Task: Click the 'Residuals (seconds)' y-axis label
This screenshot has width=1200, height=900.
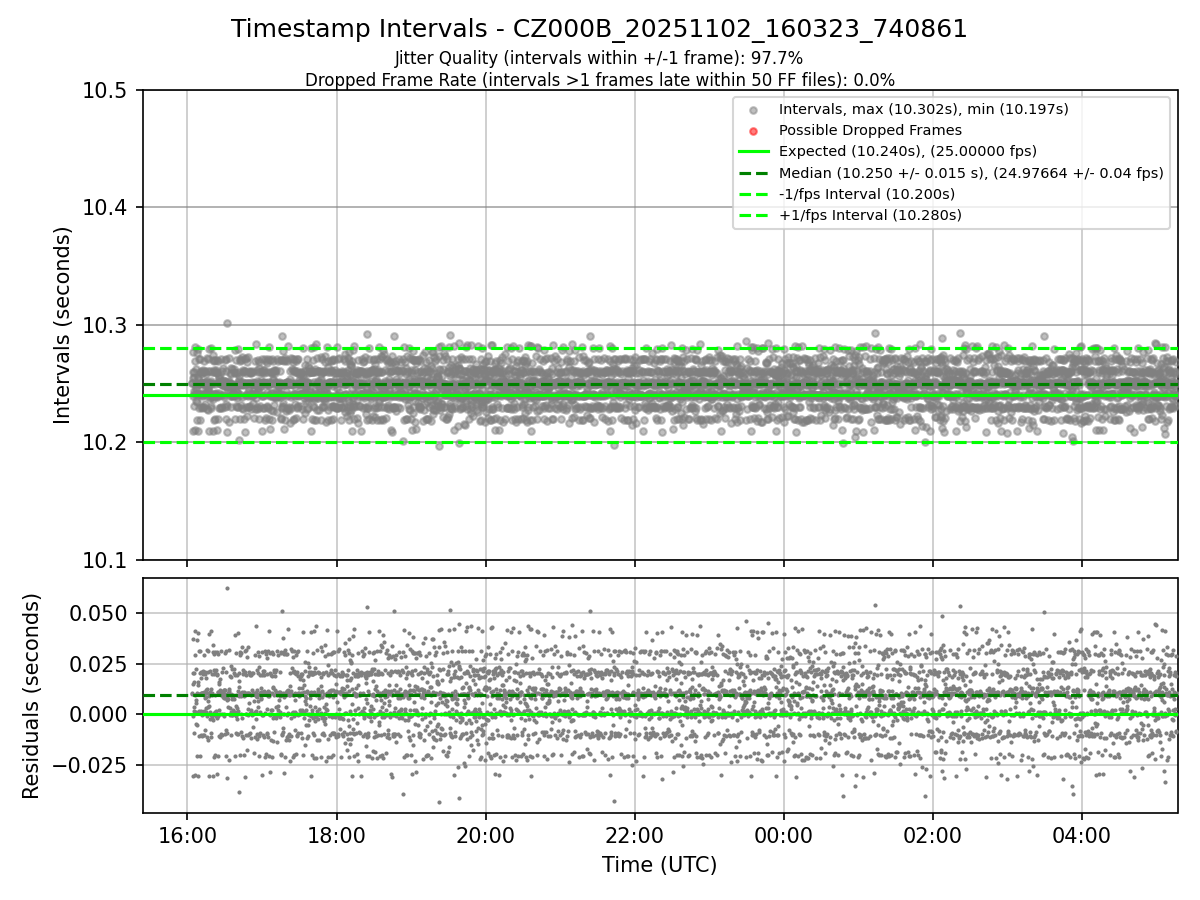Action: coord(32,696)
